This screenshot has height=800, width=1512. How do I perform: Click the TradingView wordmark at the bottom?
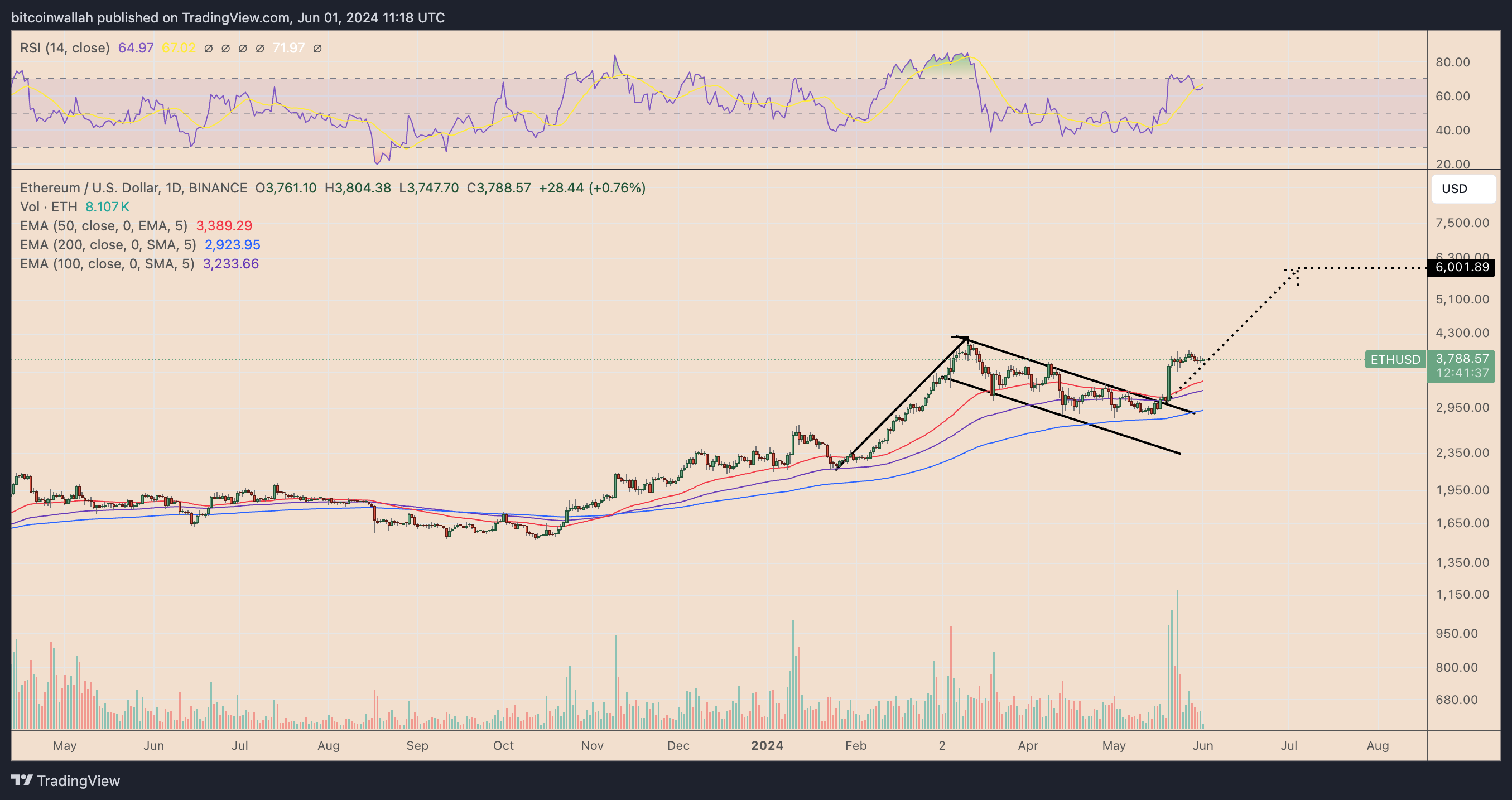click(79, 780)
